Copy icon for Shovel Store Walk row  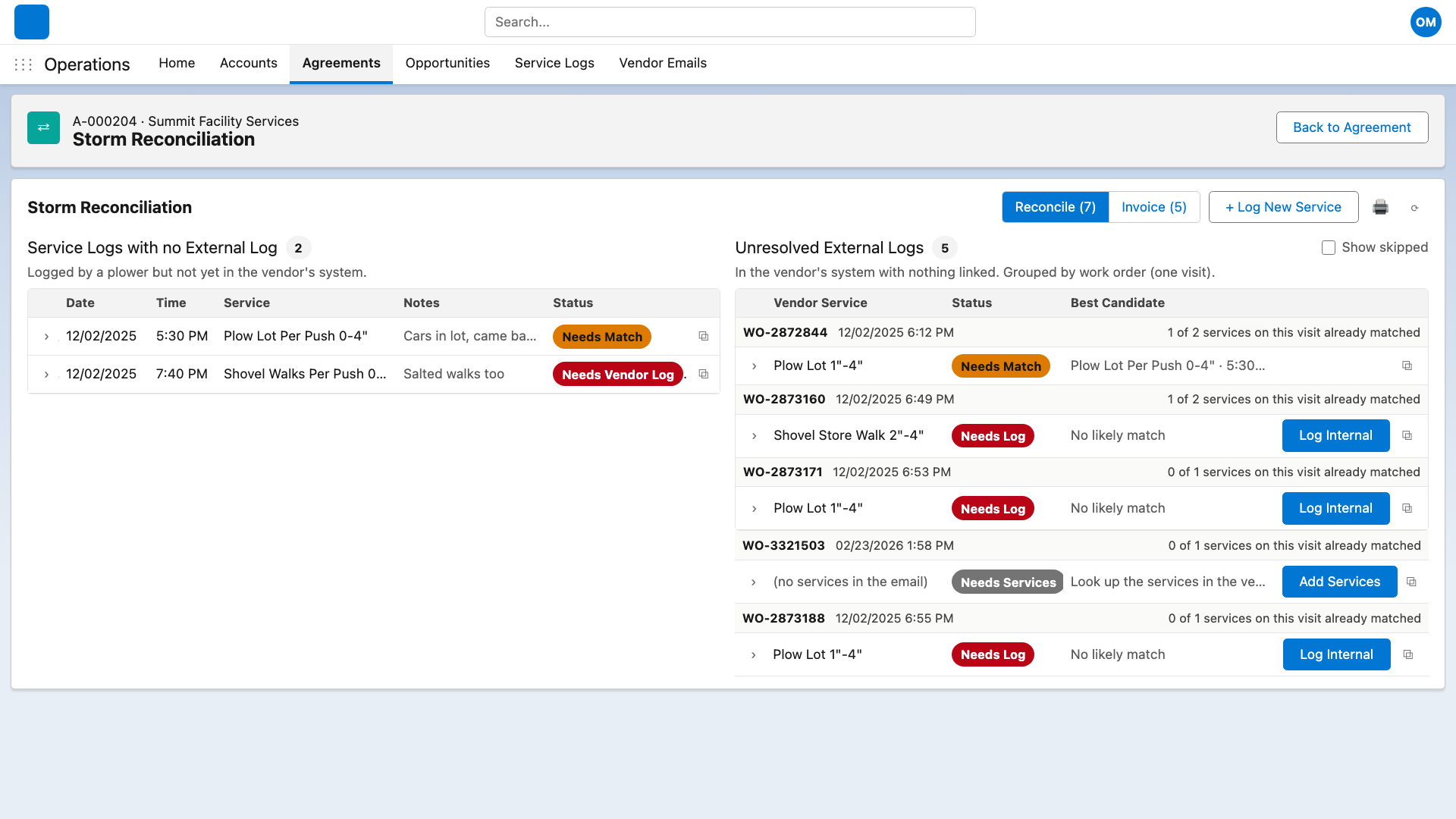pyautogui.click(x=1407, y=435)
